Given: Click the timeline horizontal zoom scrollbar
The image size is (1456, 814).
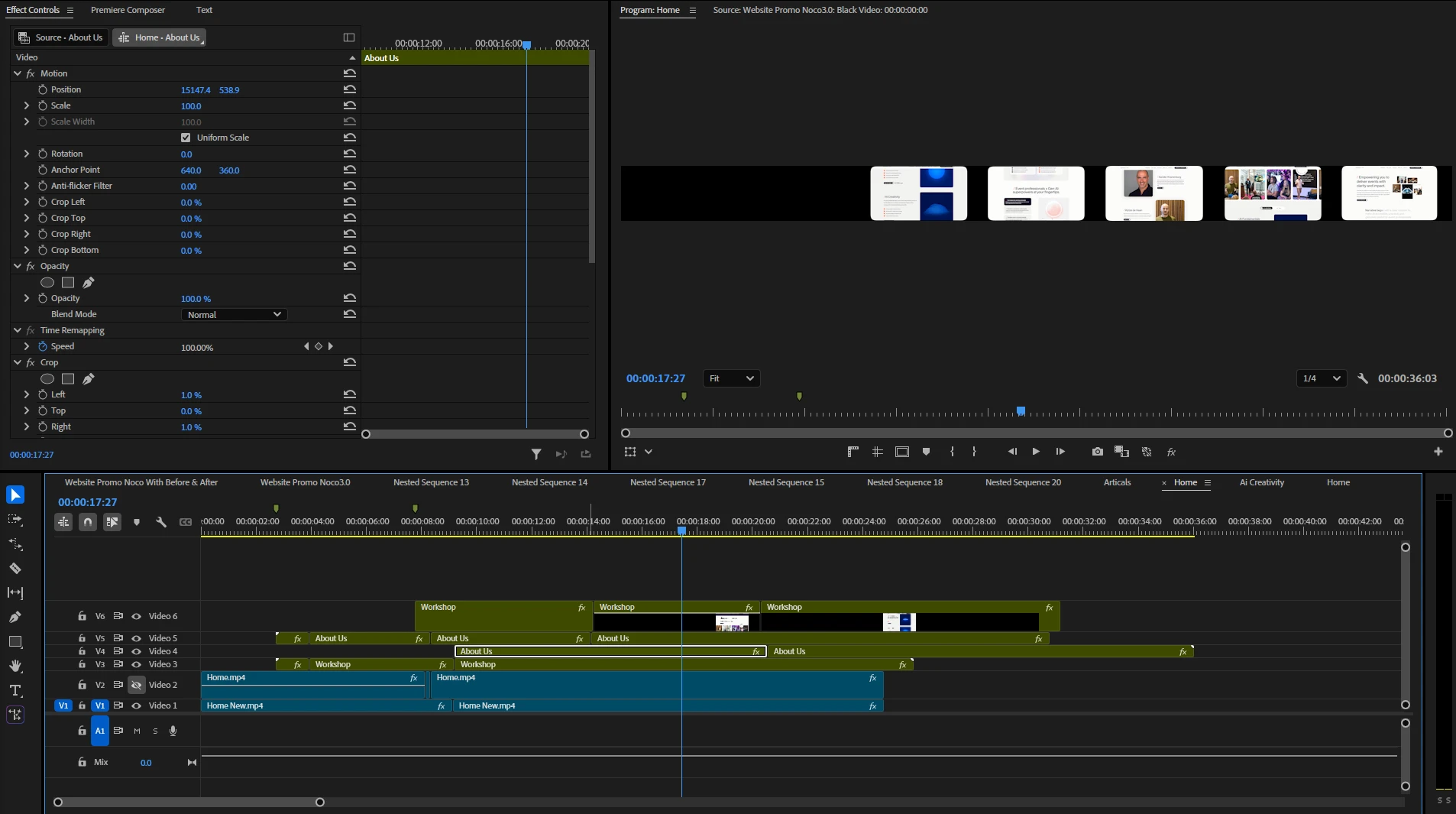Looking at the screenshot, I should click(x=189, y=802).
